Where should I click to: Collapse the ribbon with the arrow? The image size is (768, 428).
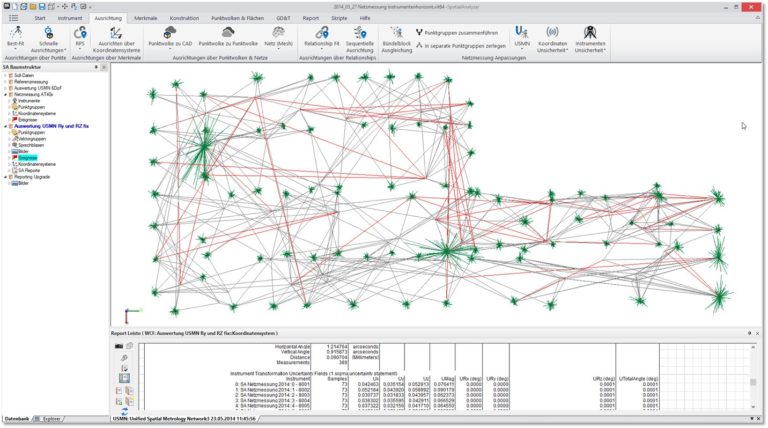click(x=759, y=18)
